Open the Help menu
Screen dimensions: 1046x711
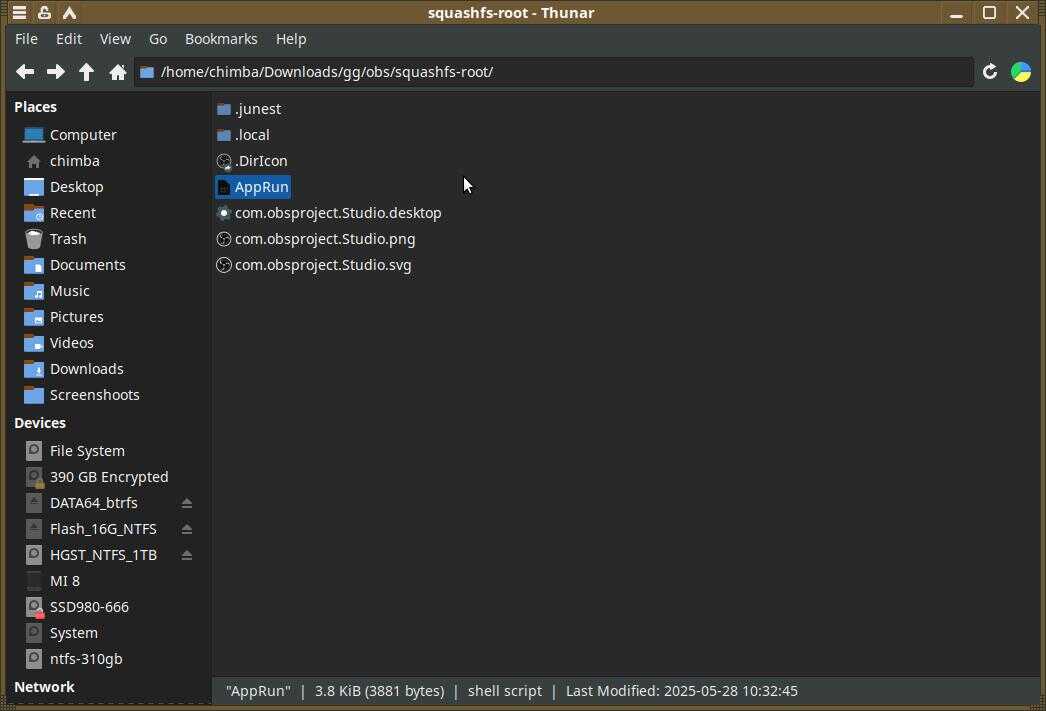click(x=291, y=39)
